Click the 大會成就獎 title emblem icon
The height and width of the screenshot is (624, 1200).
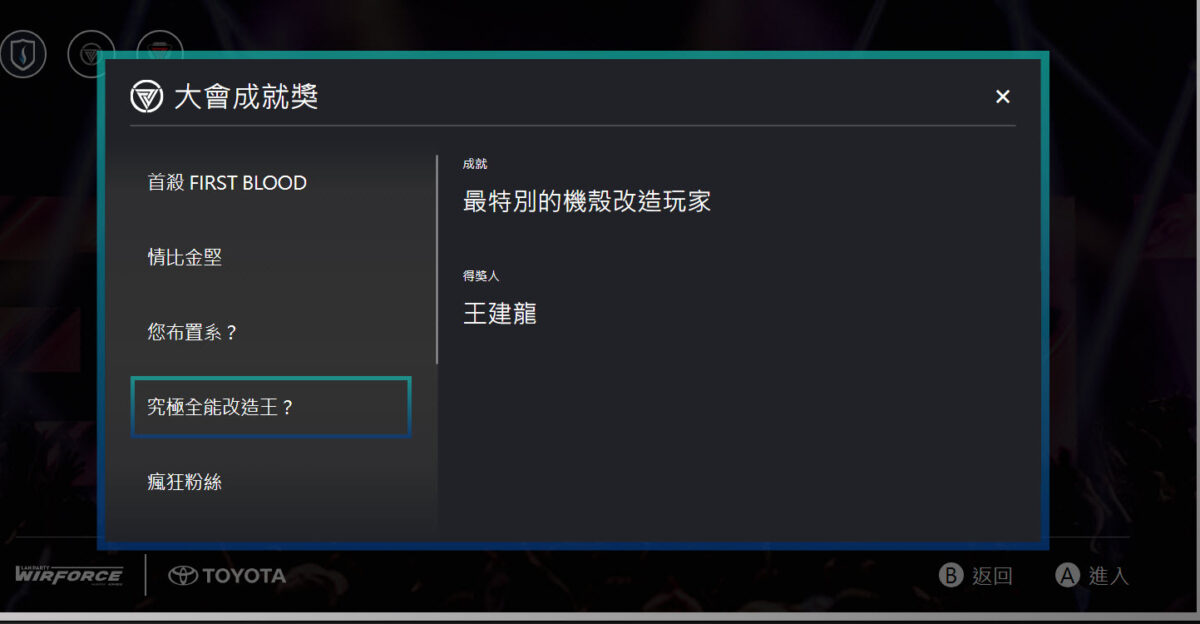pyautogui.click(x=147, y=97)
